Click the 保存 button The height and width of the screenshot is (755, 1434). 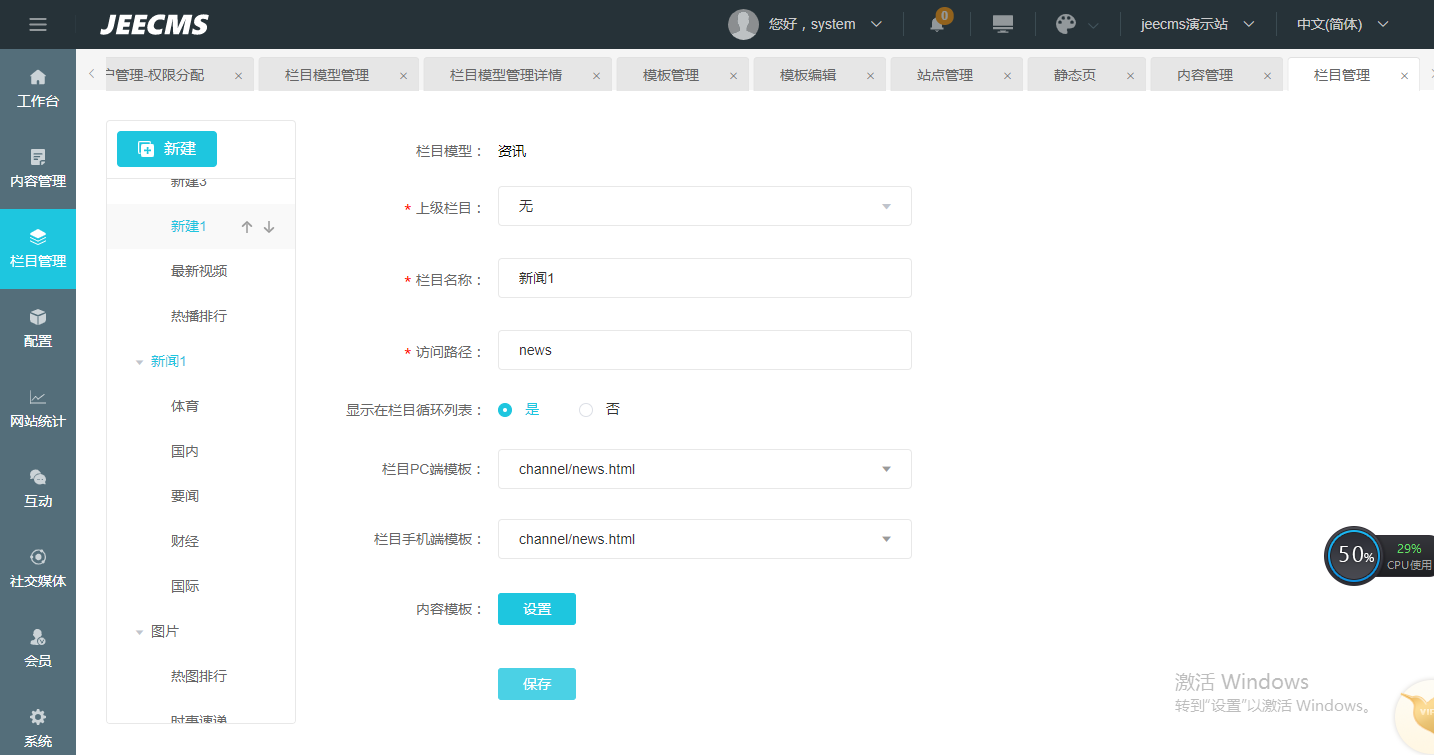[537, 684]
